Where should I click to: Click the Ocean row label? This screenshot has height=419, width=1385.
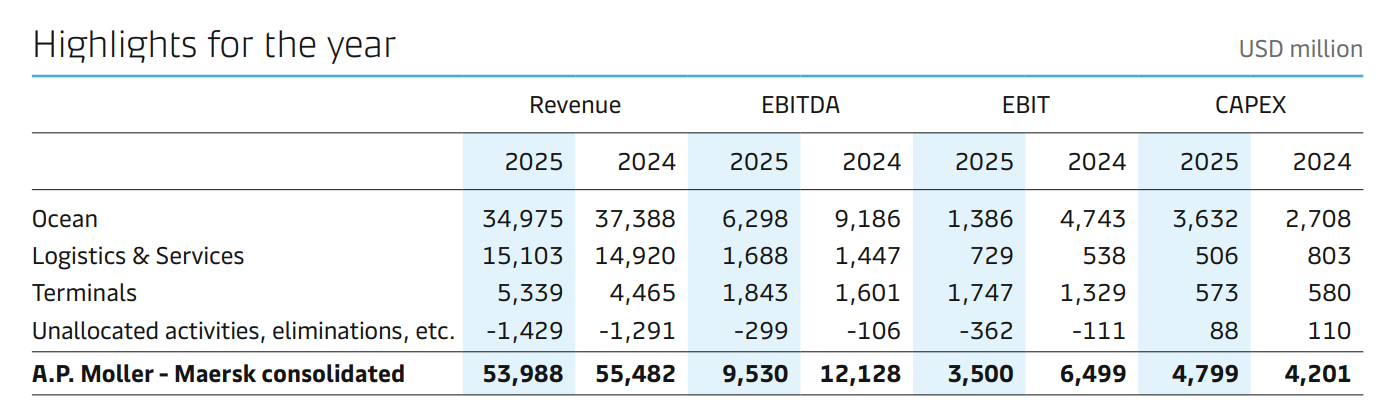(x=65, y=219)
